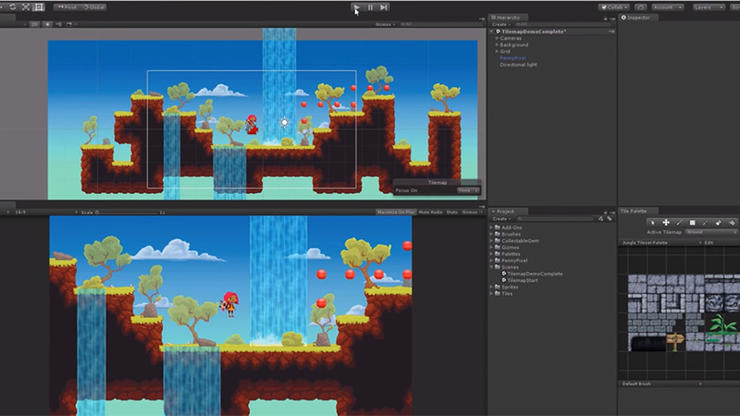740x416 pixels.
Task: Open the Active Tilemap dropdown
Action: click(711, 232)
